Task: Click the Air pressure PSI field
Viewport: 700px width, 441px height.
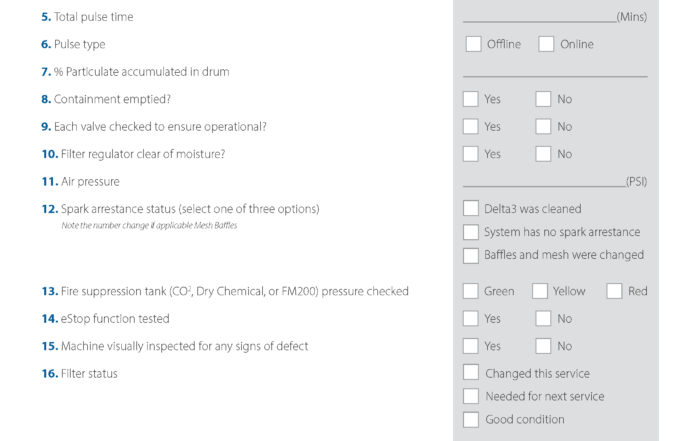Action: coord(544,181)
